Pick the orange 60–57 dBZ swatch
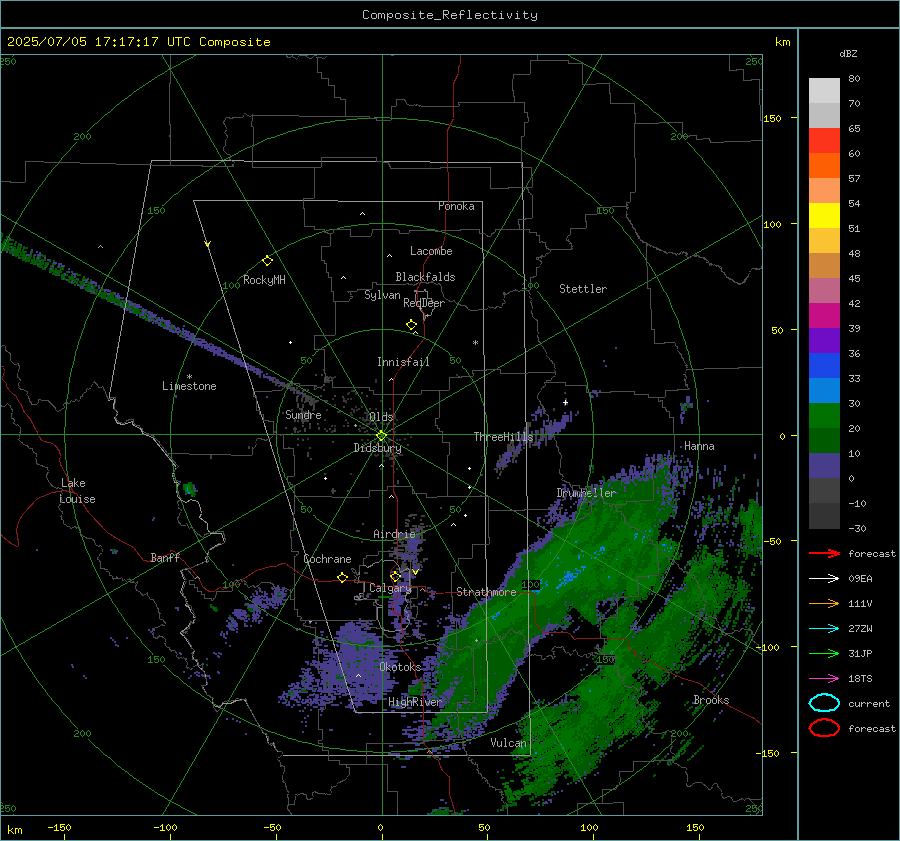 pos(824,166)
